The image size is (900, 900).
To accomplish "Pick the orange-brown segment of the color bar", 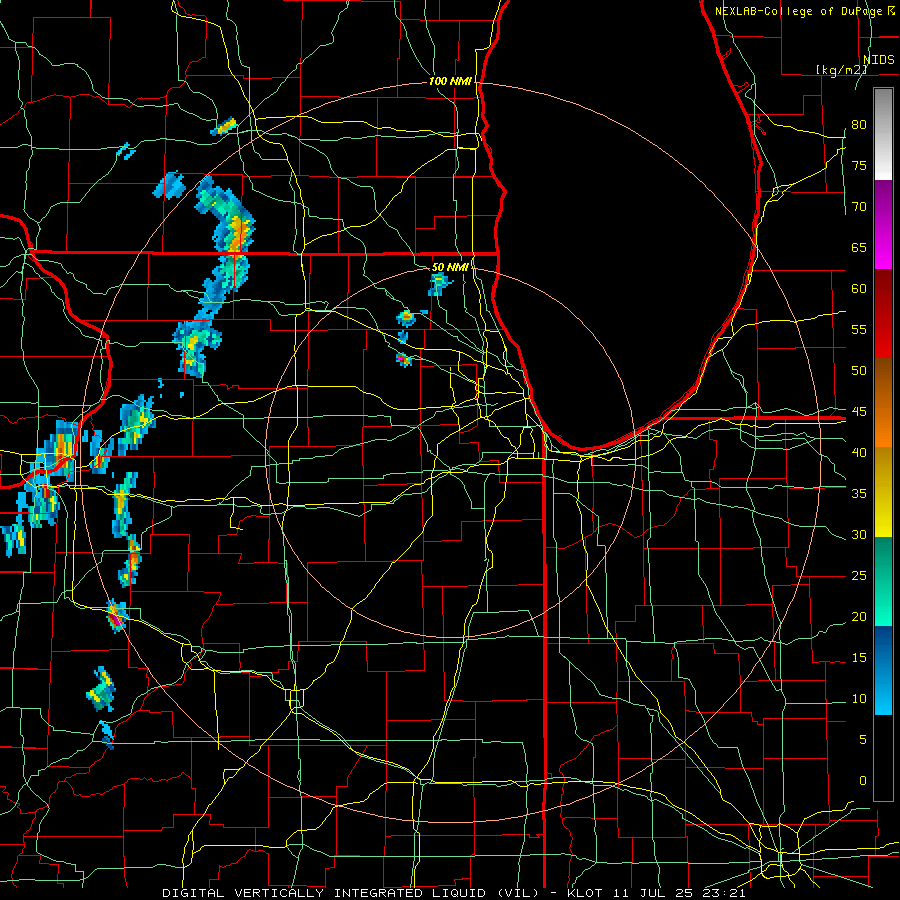I will tap(883, 403).
